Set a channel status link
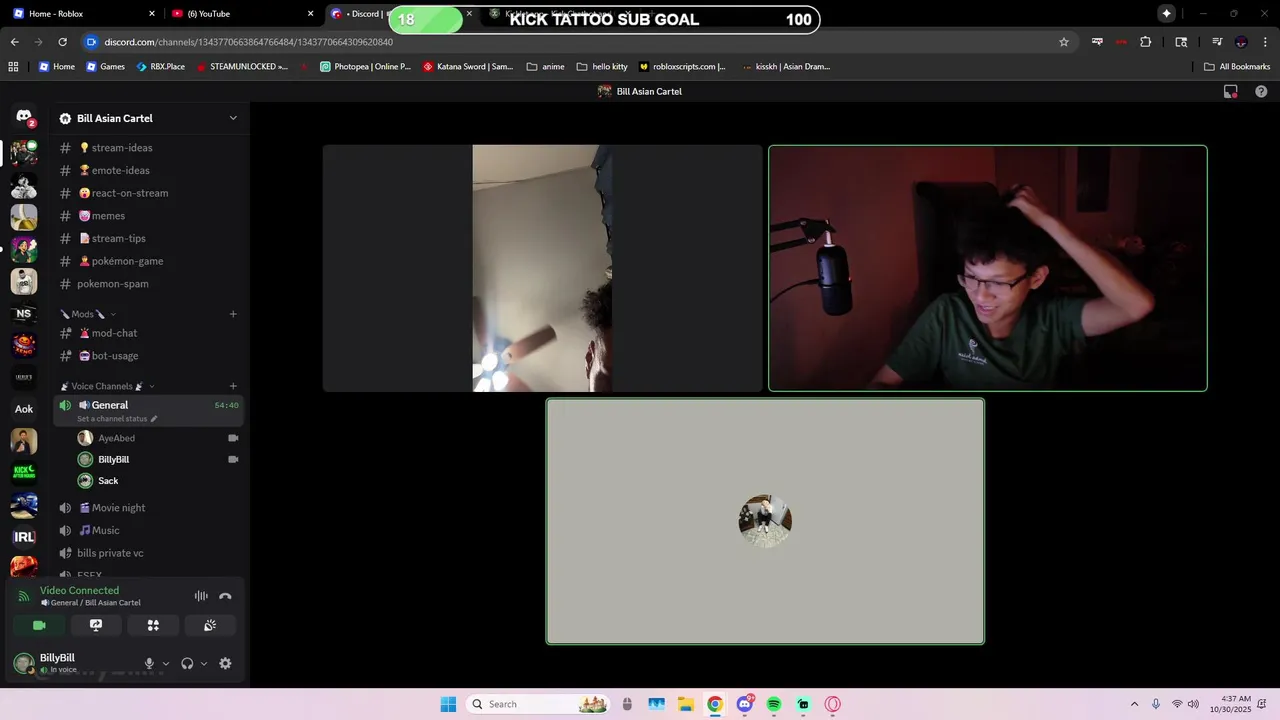 pyautogui.click(x=117, y=419)
